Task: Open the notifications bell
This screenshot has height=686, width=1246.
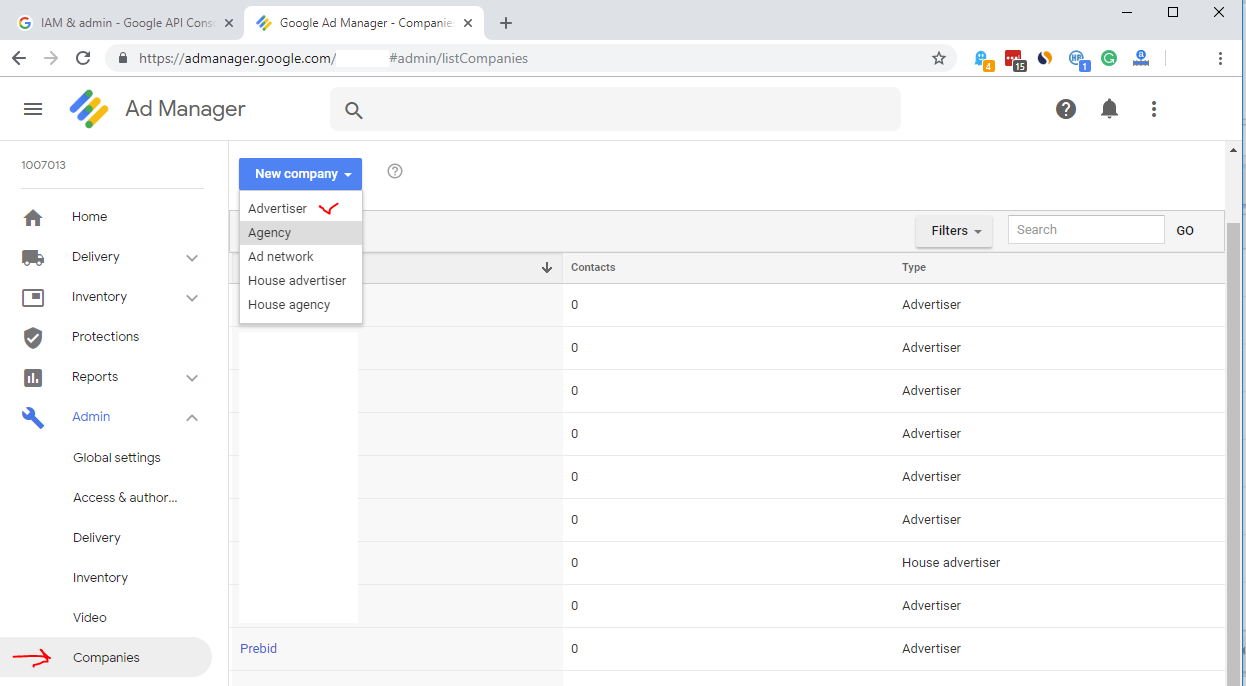Action: click(x=1109, y=109)
